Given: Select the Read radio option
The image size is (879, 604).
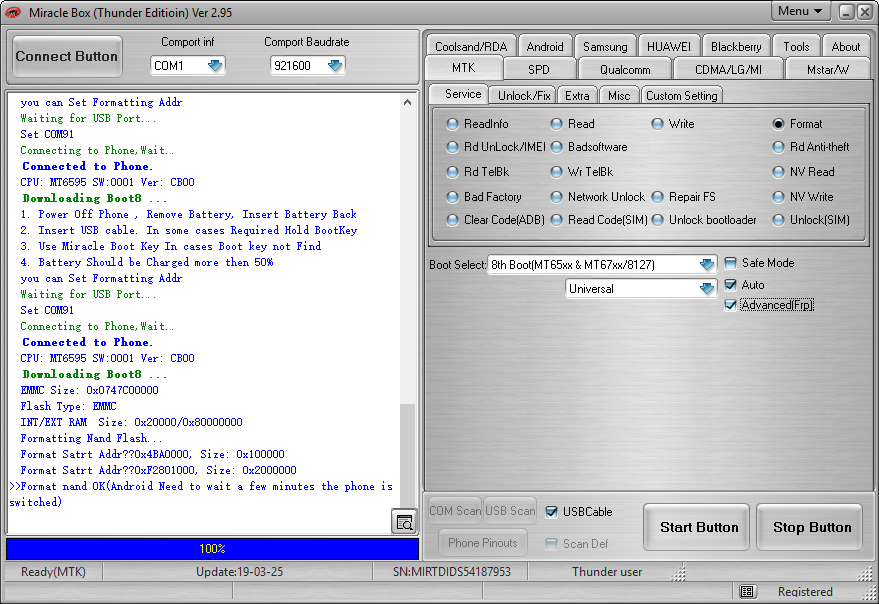Looking at the screenshot, I should tap(572, 124).
